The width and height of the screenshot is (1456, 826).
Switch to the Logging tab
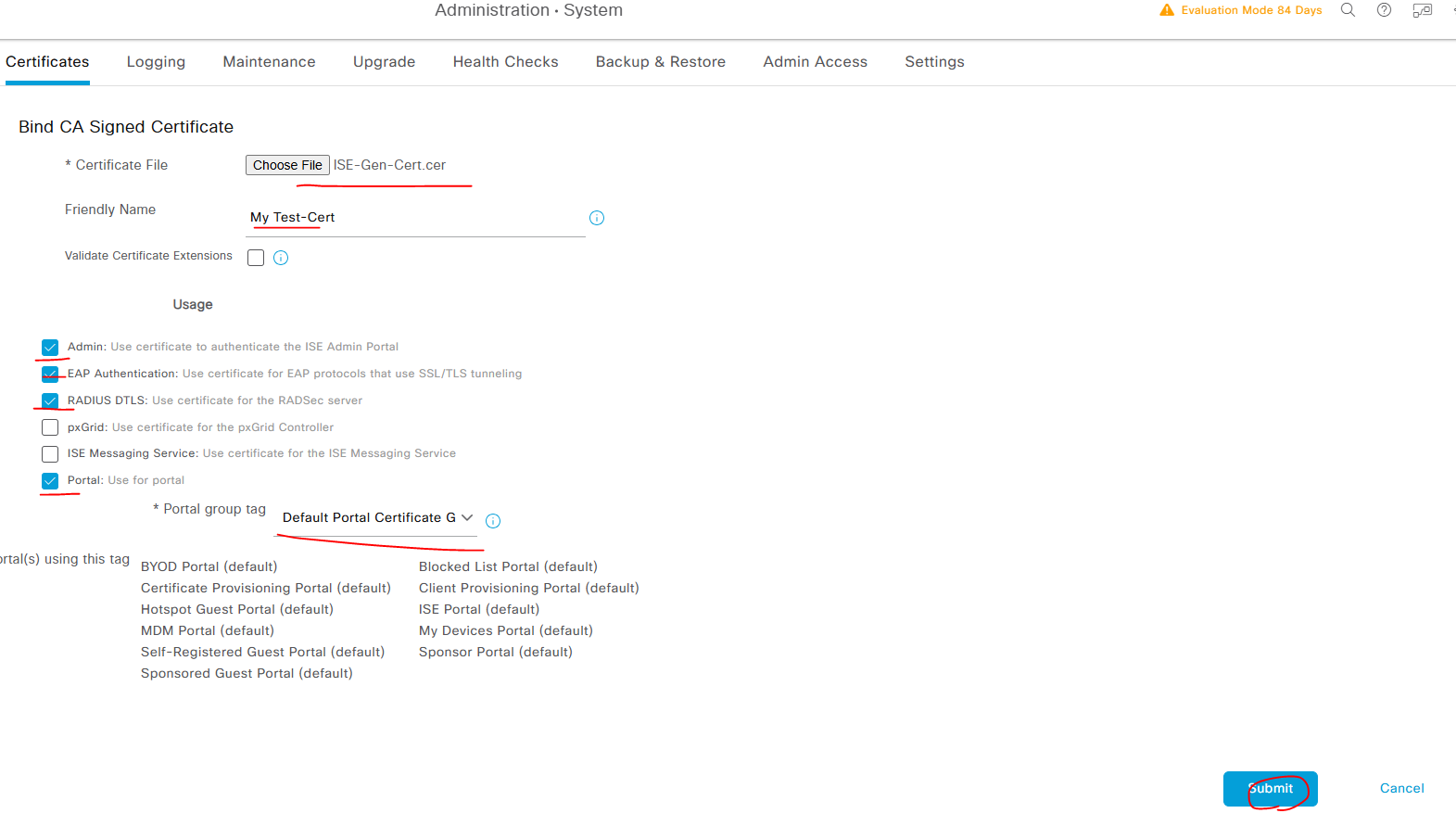click(156, 62)
